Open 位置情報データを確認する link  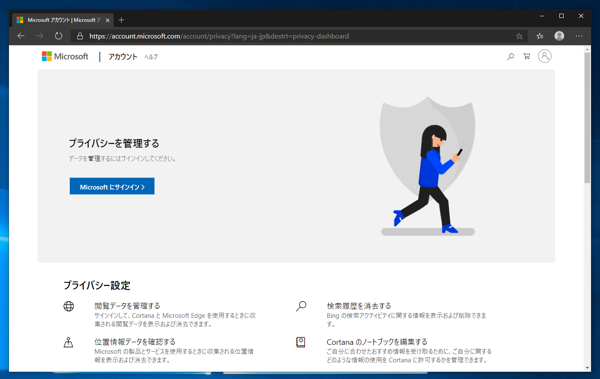tap(135, 341)
